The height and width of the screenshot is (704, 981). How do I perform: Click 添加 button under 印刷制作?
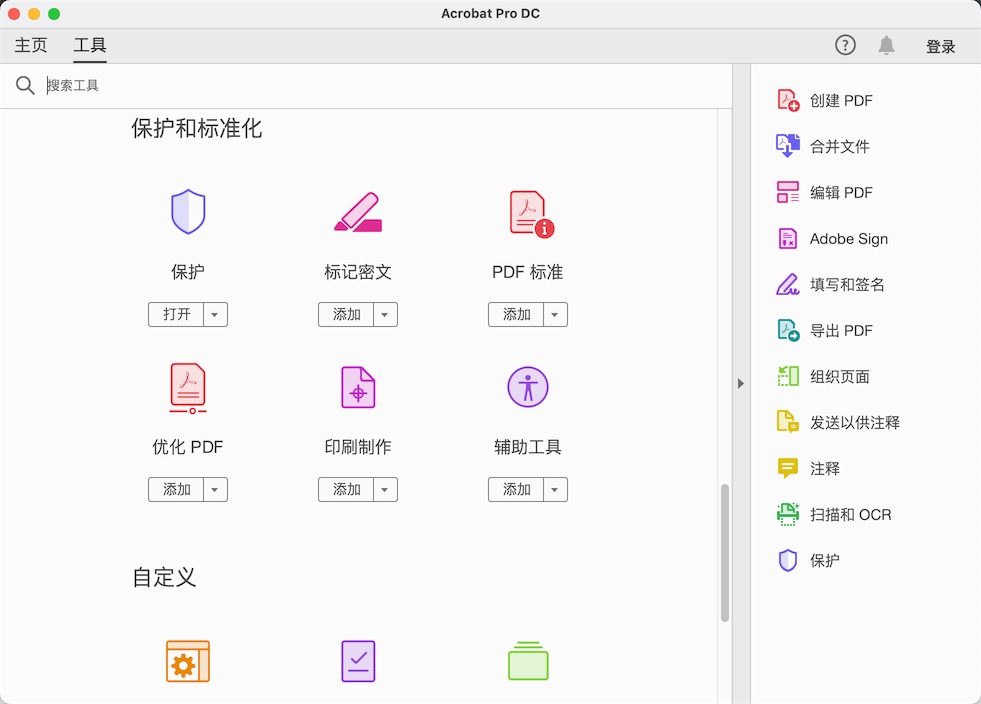pyautogui.click(x=346, y=489)
